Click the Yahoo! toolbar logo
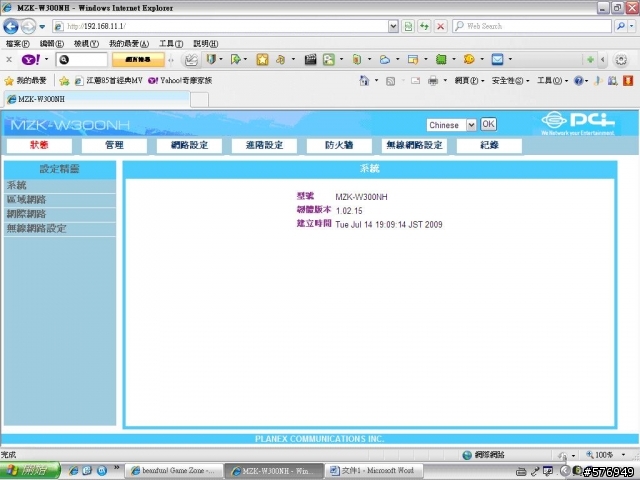The height and width of the screenshot is (480, 640). (x=31, y=60)
